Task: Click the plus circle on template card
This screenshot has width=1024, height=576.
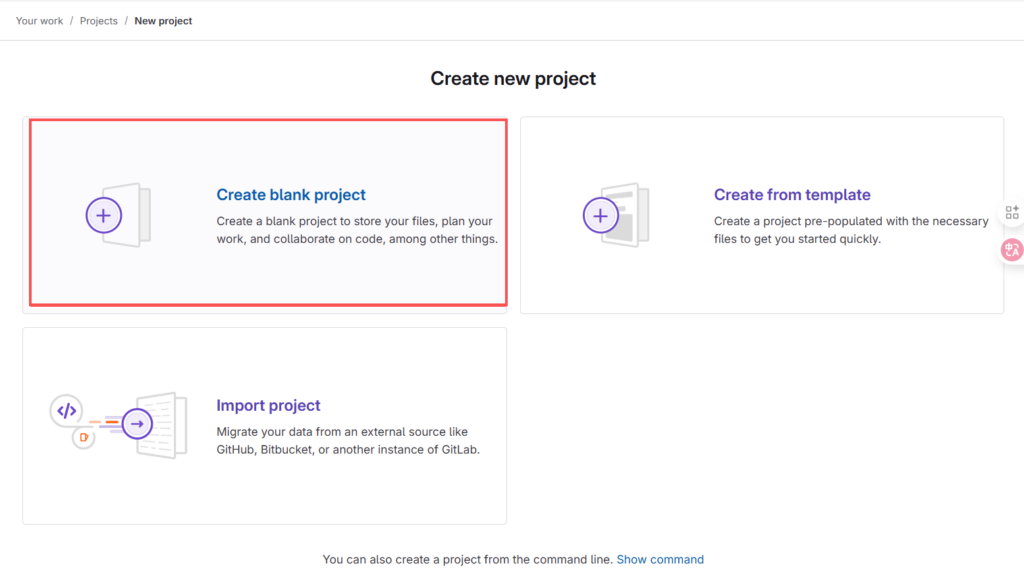Action: click(x=600, y=215)
